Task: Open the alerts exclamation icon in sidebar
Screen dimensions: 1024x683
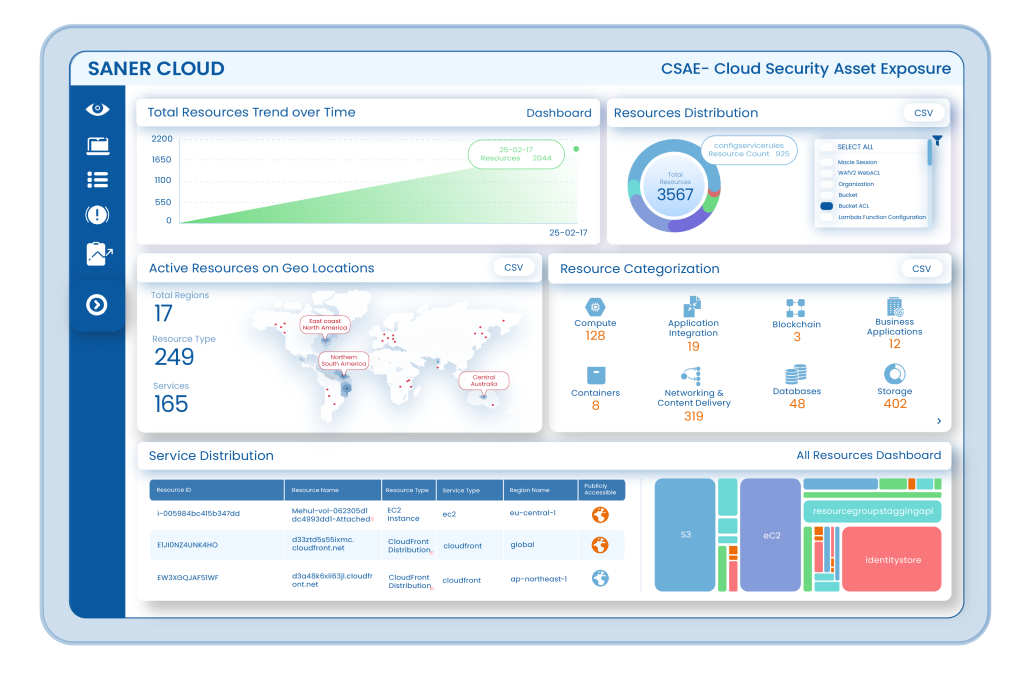Action: pyautogui.click(x=97, y=214)
